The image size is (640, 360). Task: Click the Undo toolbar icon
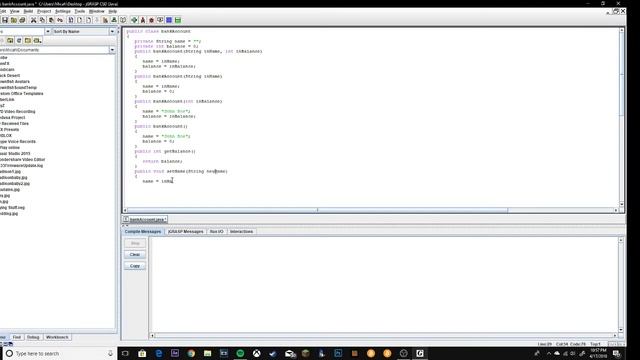[60, 20]
